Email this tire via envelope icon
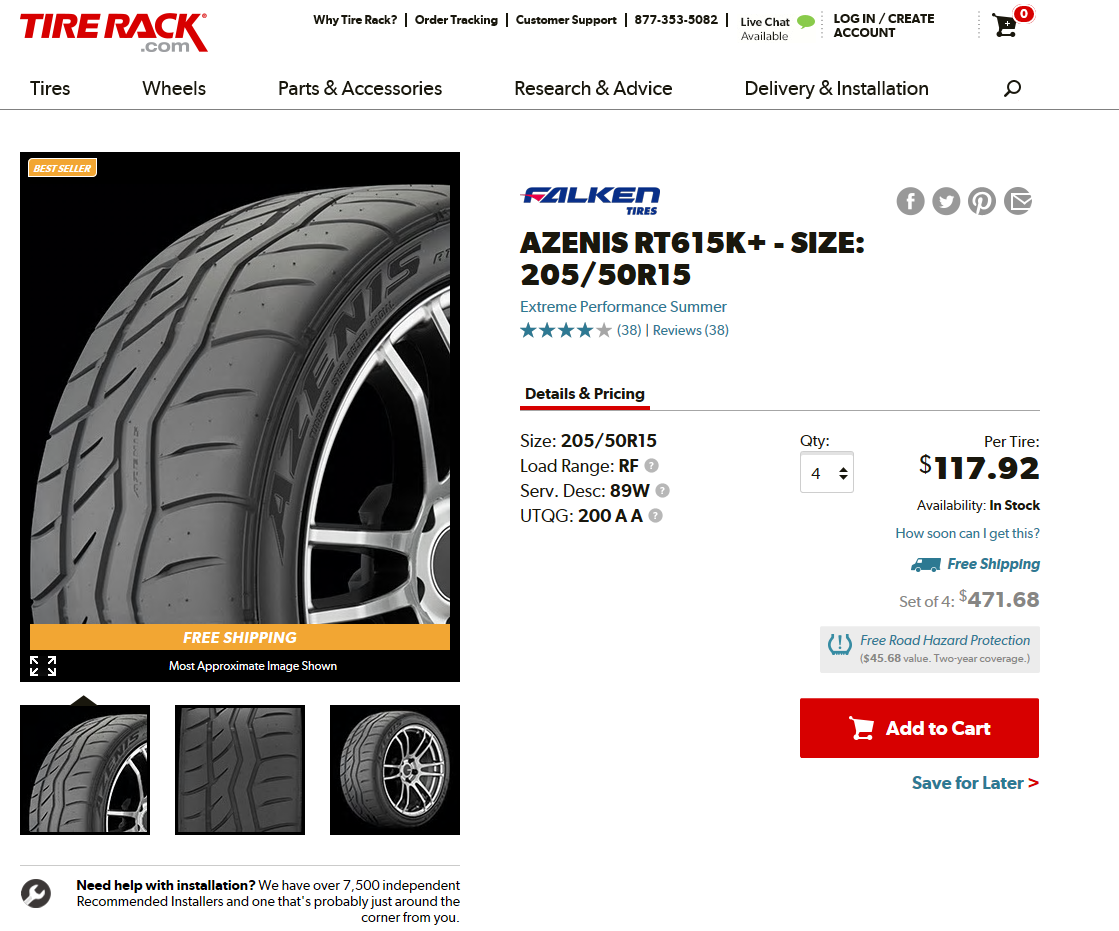Image resolution: width=1119 pixels, height=931 pixels. (1018, 201)
